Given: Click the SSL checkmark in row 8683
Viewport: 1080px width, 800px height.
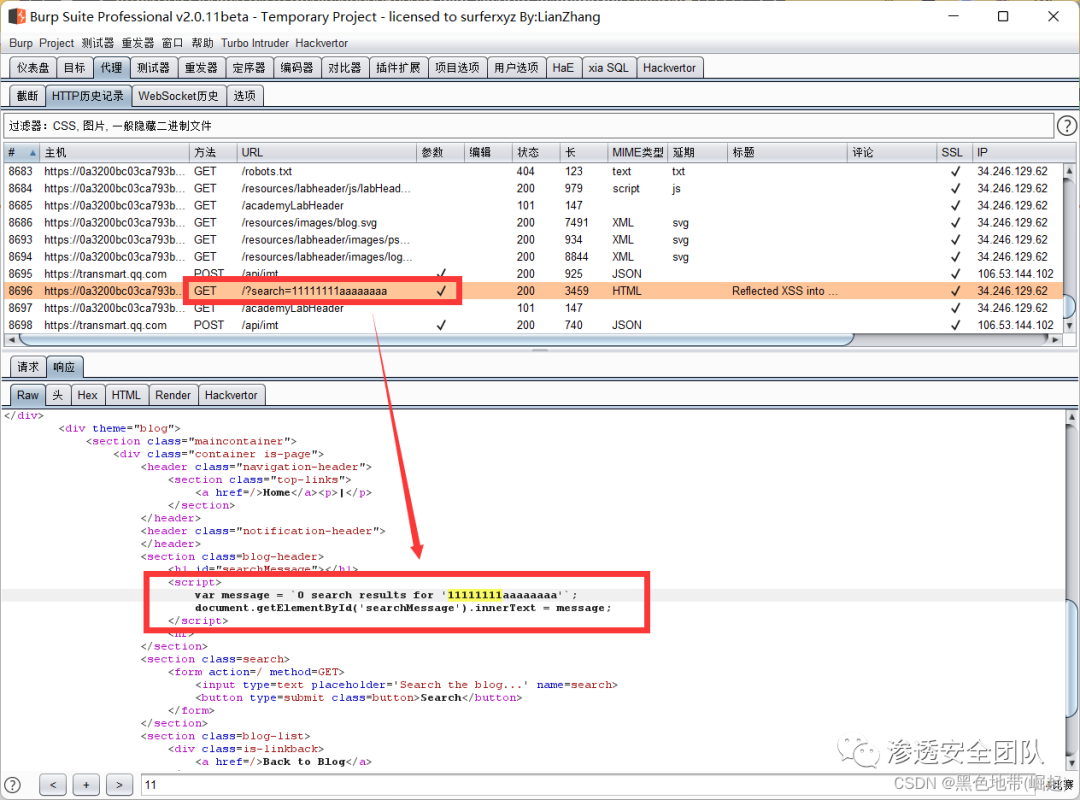Looking at the screenshot, I should click(x=955, y=172).
